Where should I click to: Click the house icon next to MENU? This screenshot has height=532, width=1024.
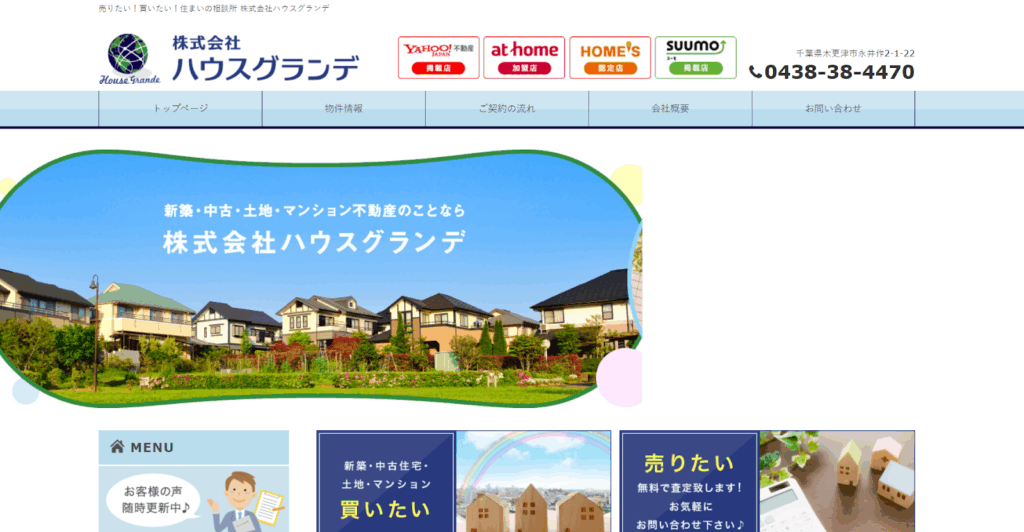[x=117, y=447]
